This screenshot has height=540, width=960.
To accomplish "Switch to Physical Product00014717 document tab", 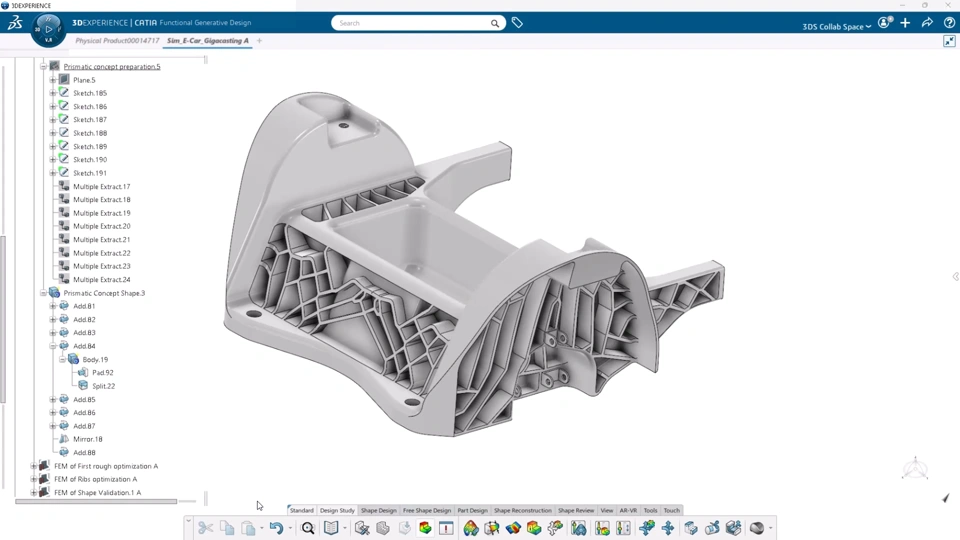I will click(117, 40).
